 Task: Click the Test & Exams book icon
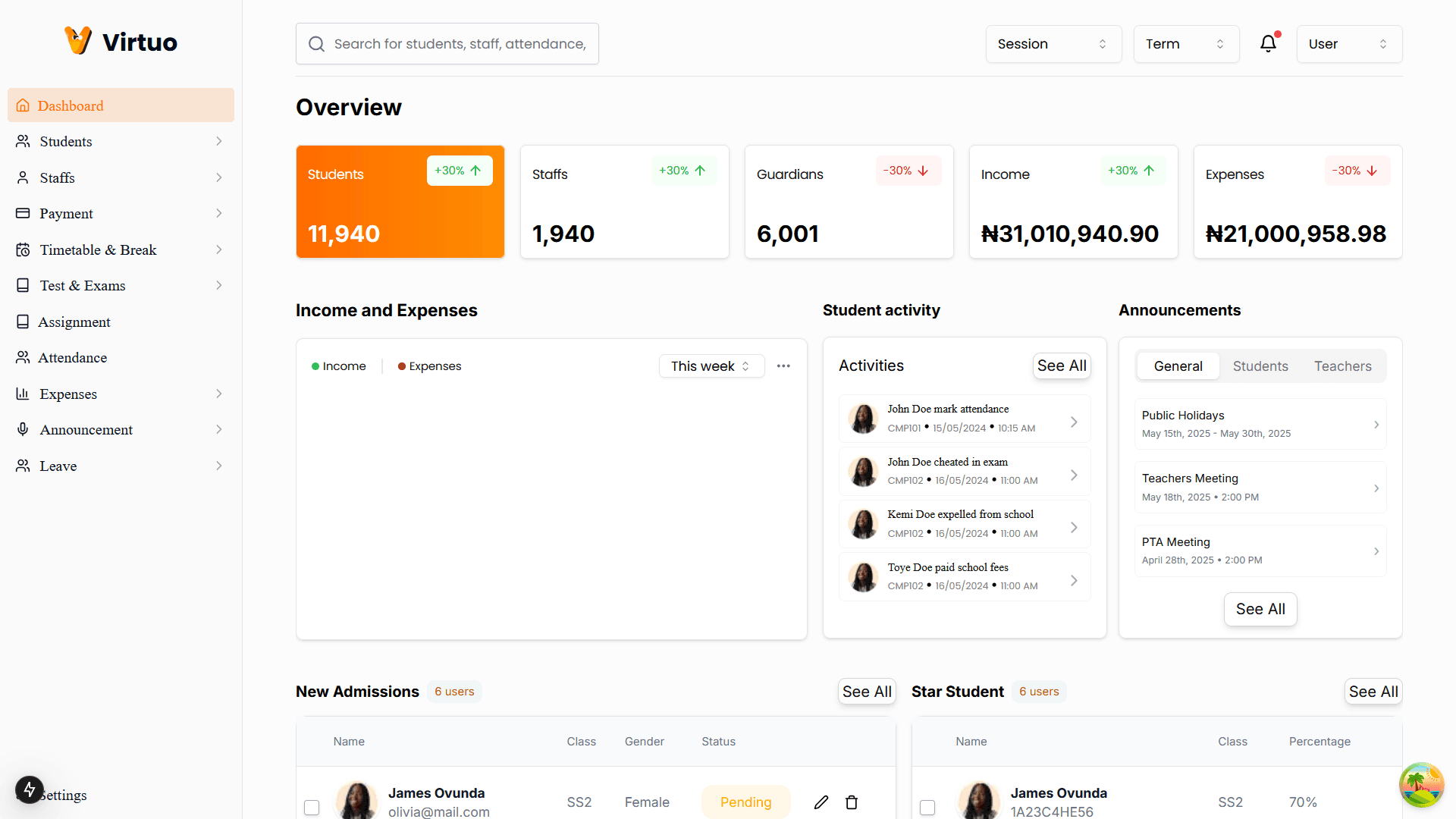click(x=23, y=285)
